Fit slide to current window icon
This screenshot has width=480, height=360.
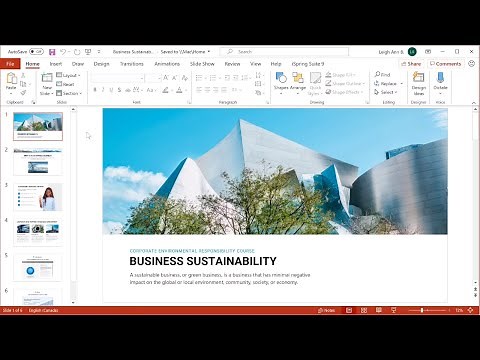tap(471, 310)
